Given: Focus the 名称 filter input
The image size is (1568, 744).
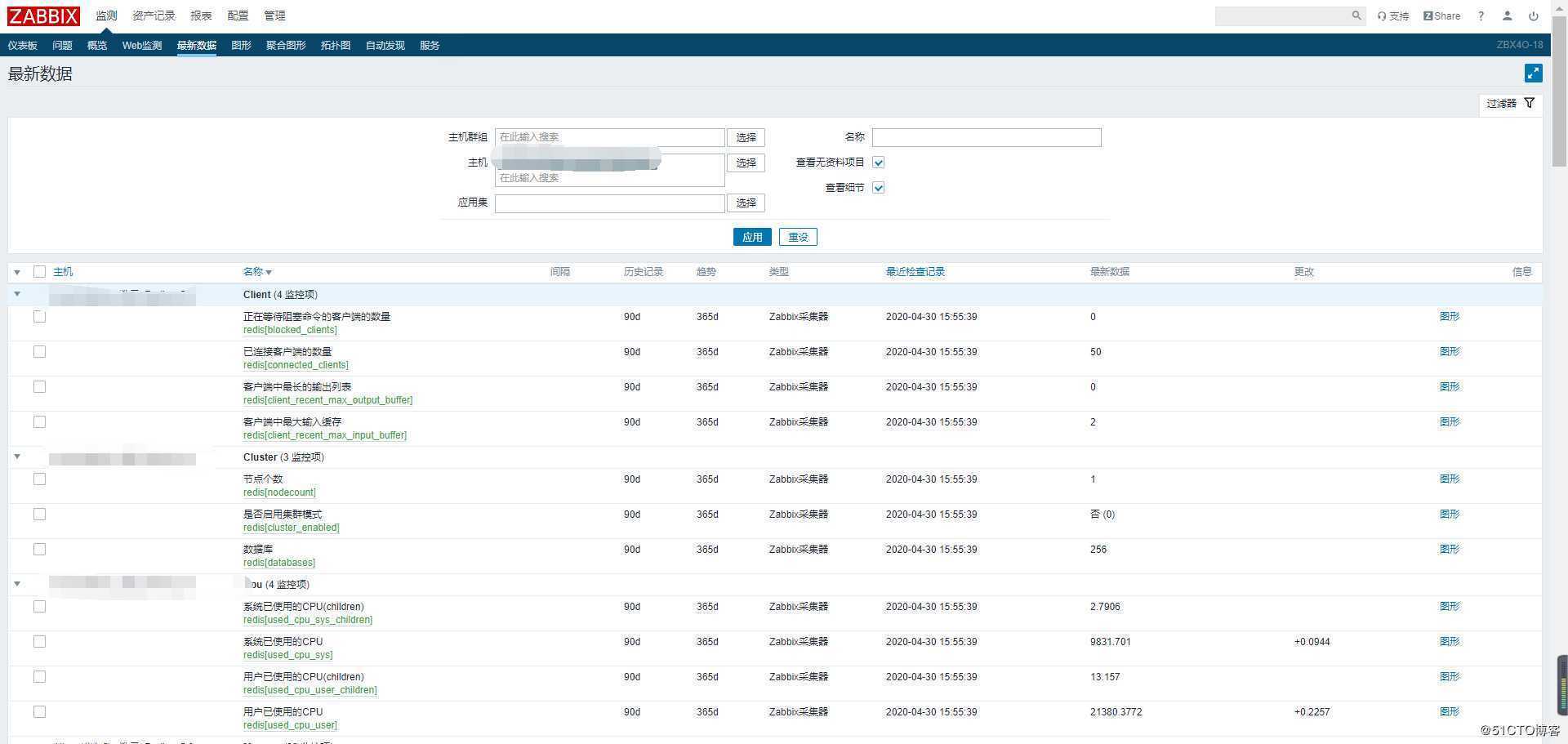Looking at the screenshot, I should (987, 137).
